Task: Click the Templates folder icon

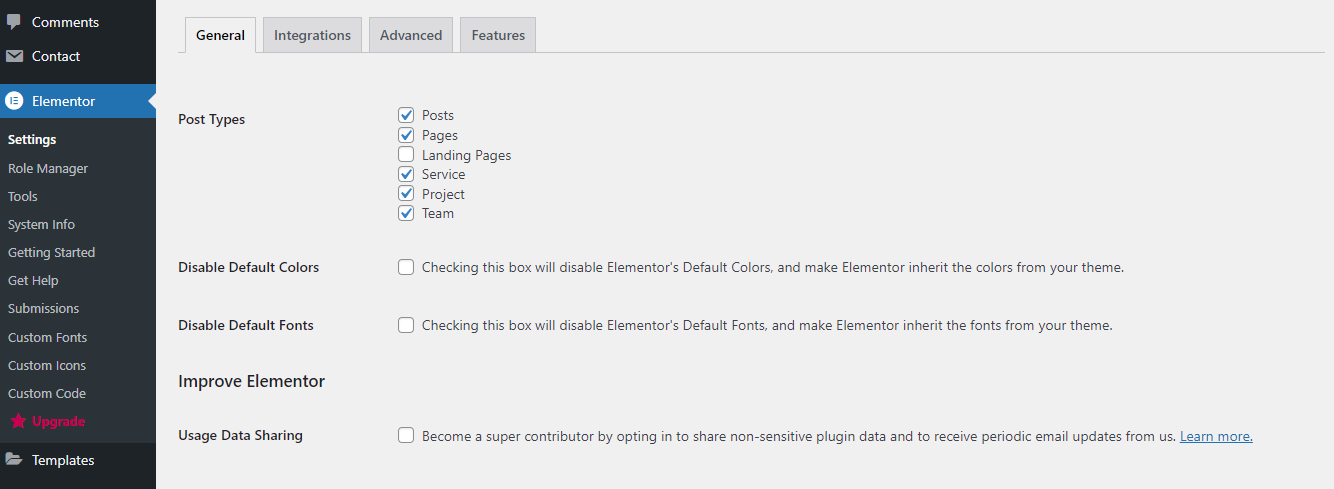Action: coord(14,460)
